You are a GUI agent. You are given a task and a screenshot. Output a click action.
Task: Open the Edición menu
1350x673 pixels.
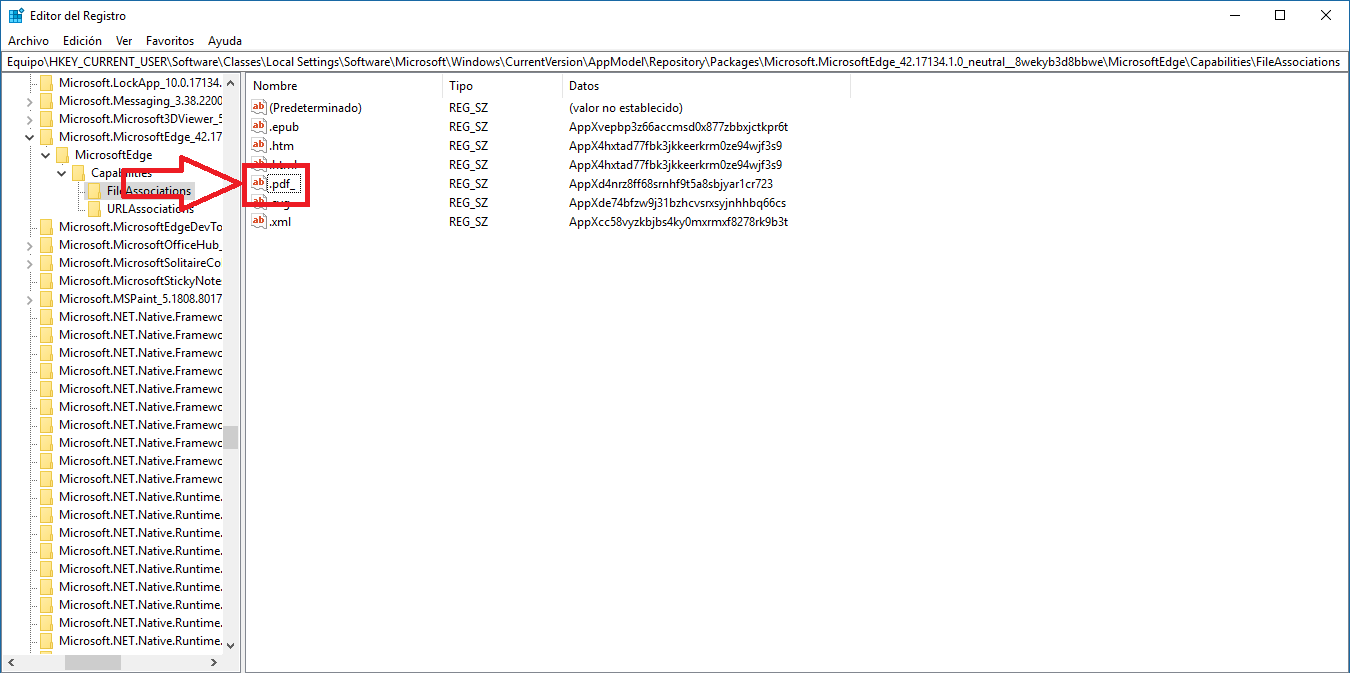point(82,41)
